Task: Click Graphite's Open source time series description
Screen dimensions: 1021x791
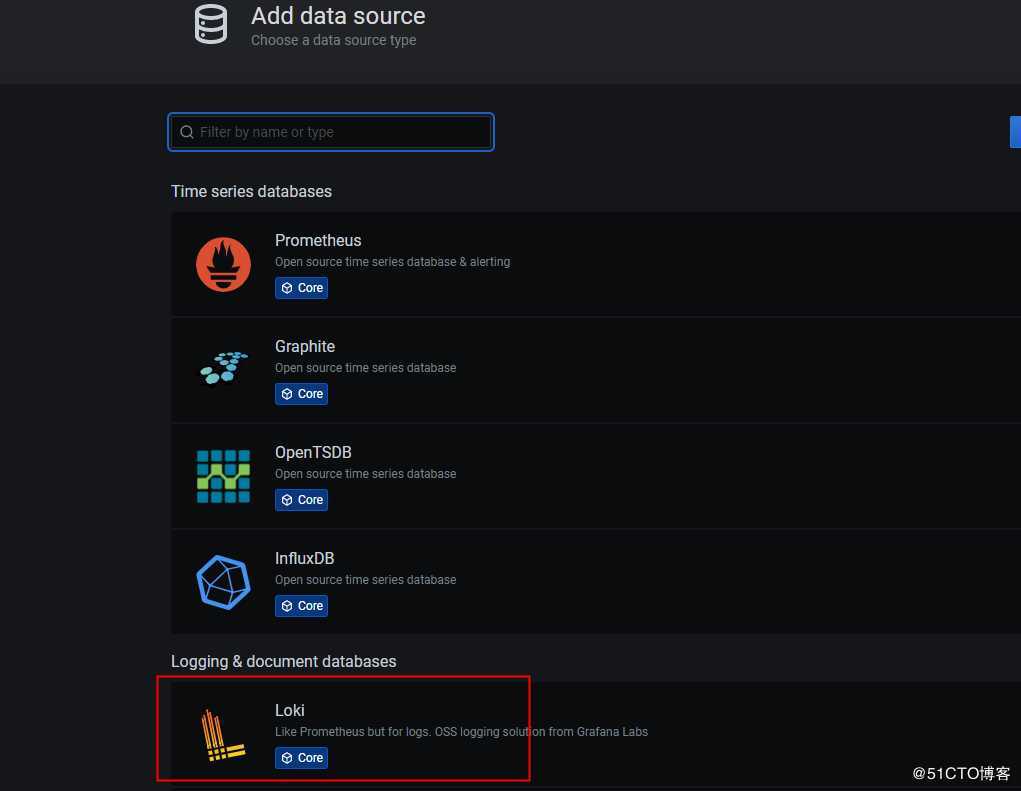Action: pyautogui.click(x=365, y=368)
